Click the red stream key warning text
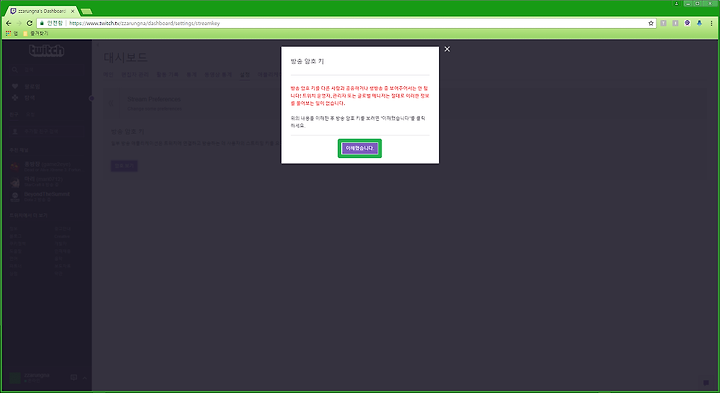 pos(360,95)
